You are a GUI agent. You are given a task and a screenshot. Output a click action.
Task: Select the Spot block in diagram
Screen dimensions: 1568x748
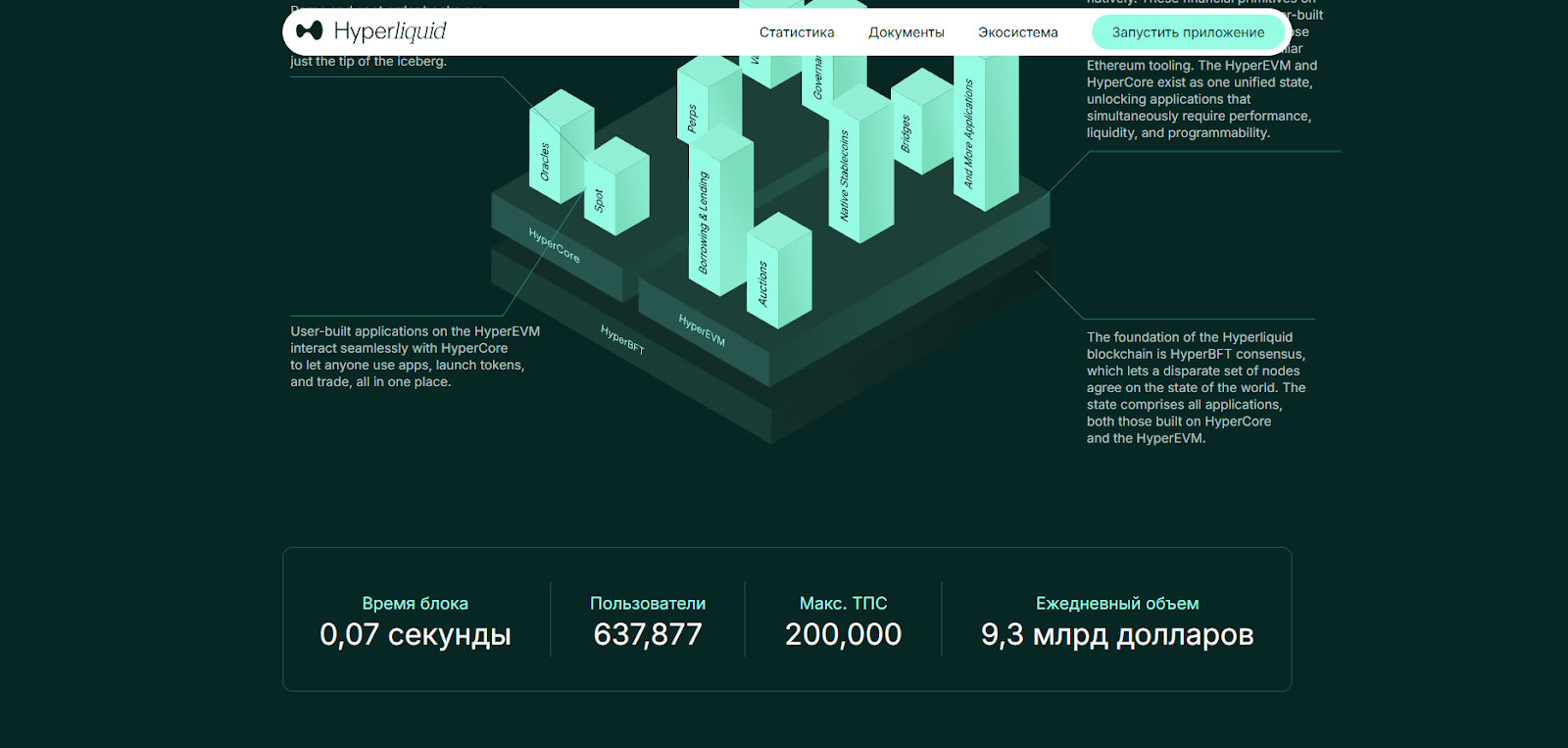point(616,186)
